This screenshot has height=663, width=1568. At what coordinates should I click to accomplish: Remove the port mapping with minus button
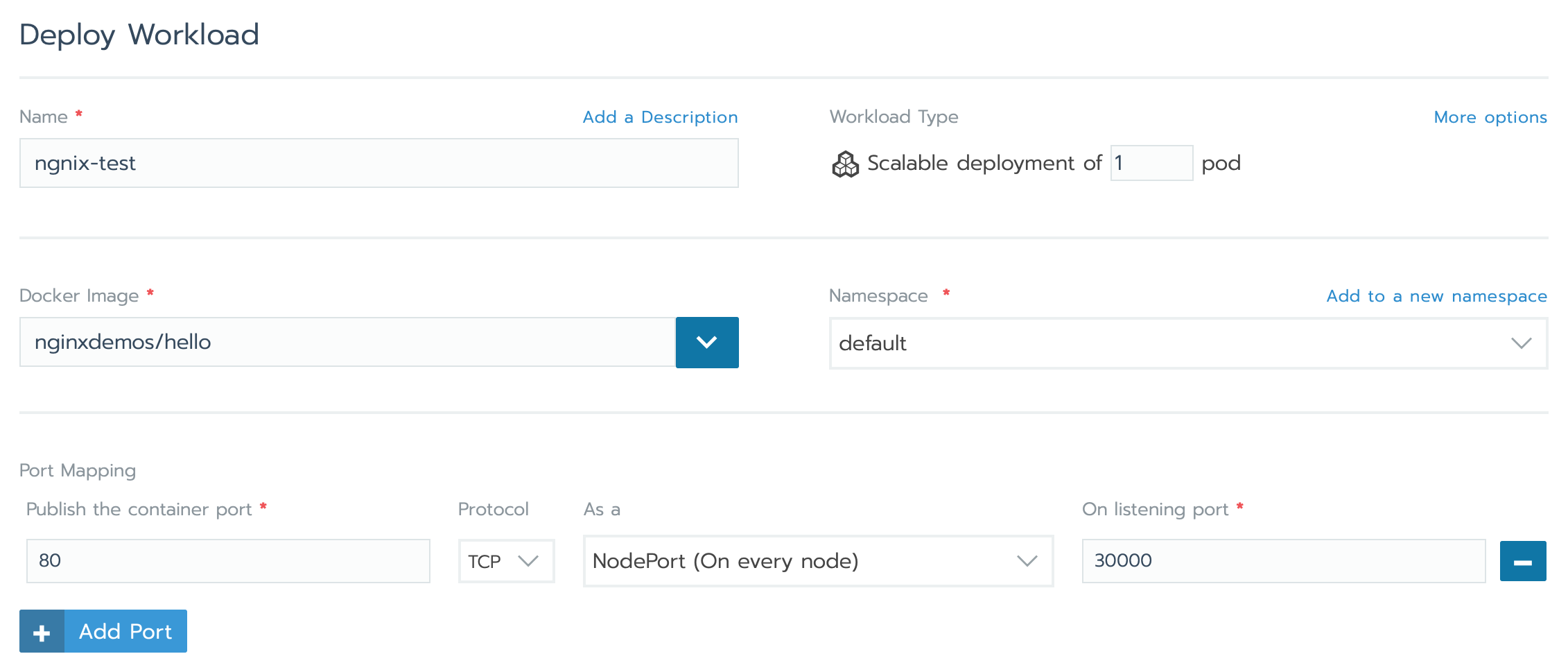(x=1522, y=561)
